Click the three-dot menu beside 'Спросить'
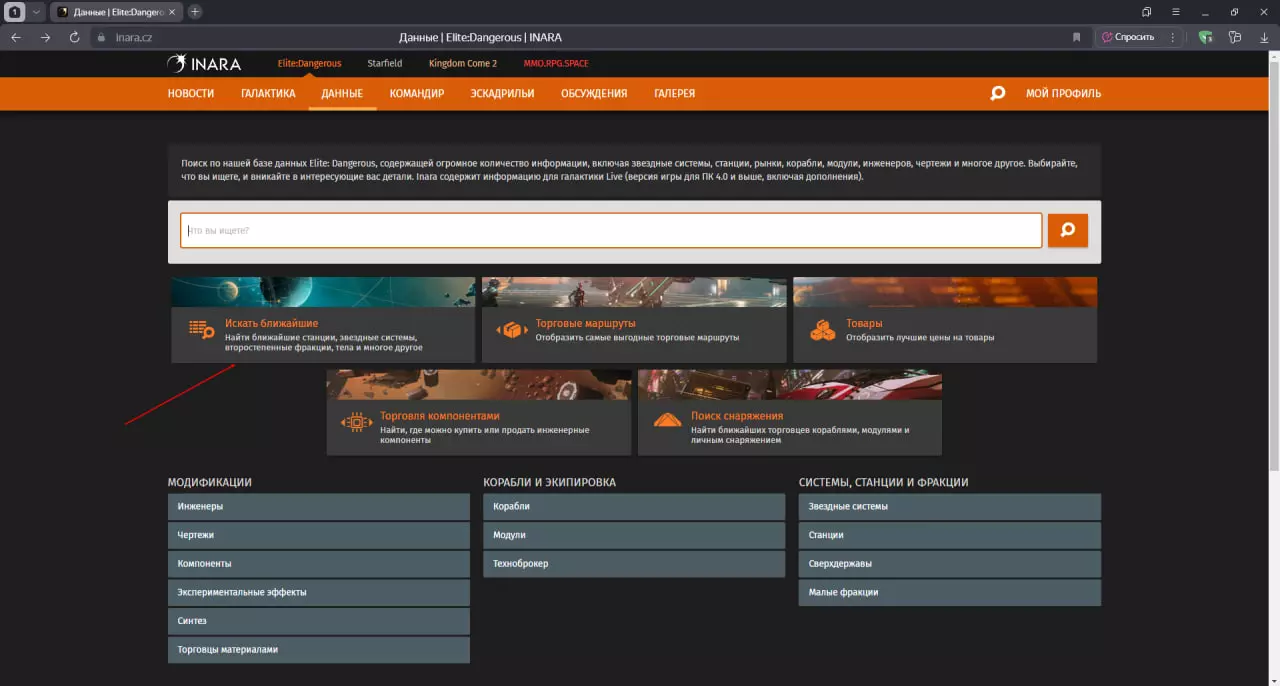Viewport: 1280px width, 686px height. (1173, 37)
